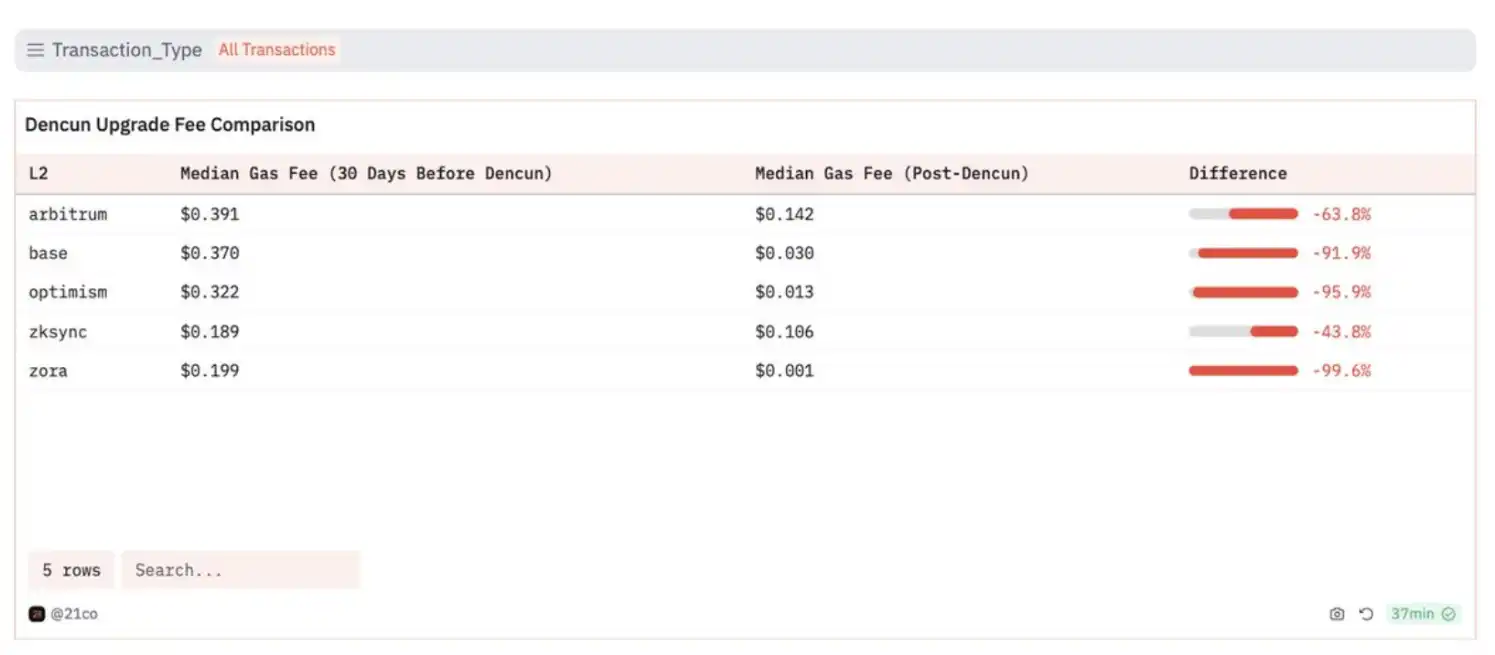1495x655 pixels.
Task: Sort by the L2 column header
Action: 38,173
